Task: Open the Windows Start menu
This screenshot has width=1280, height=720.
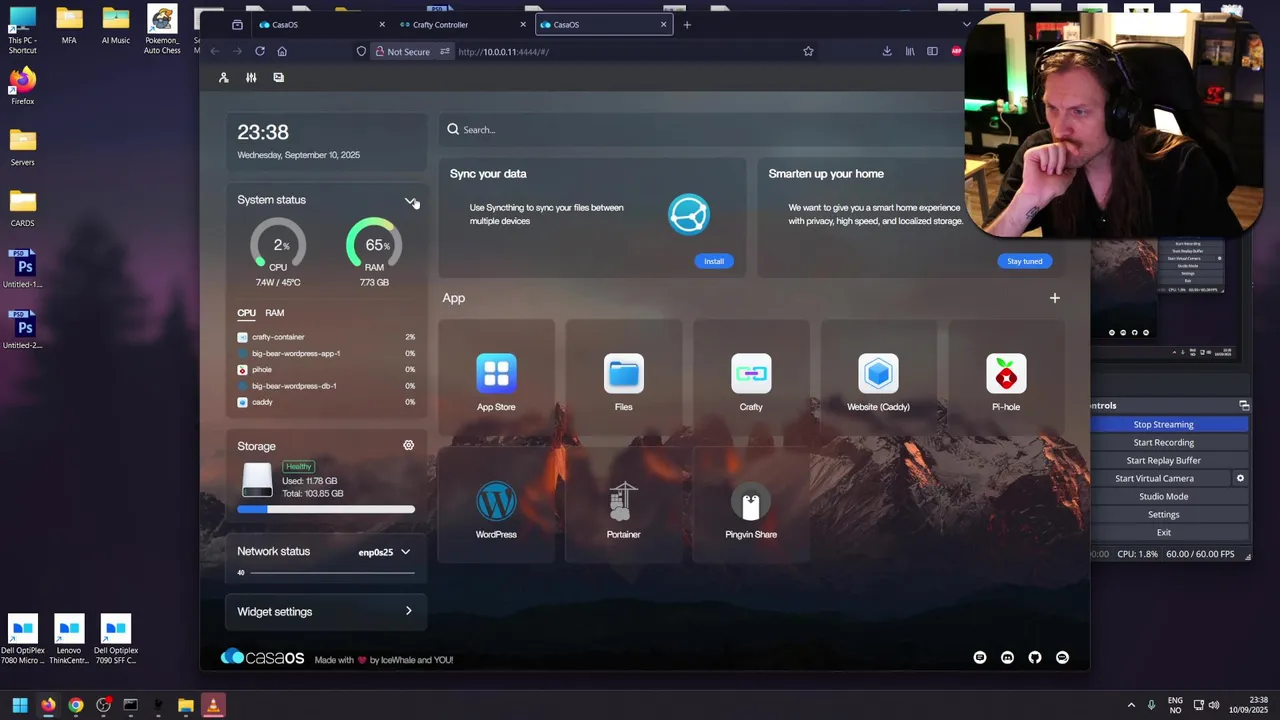Action: [x=20, y=705]
